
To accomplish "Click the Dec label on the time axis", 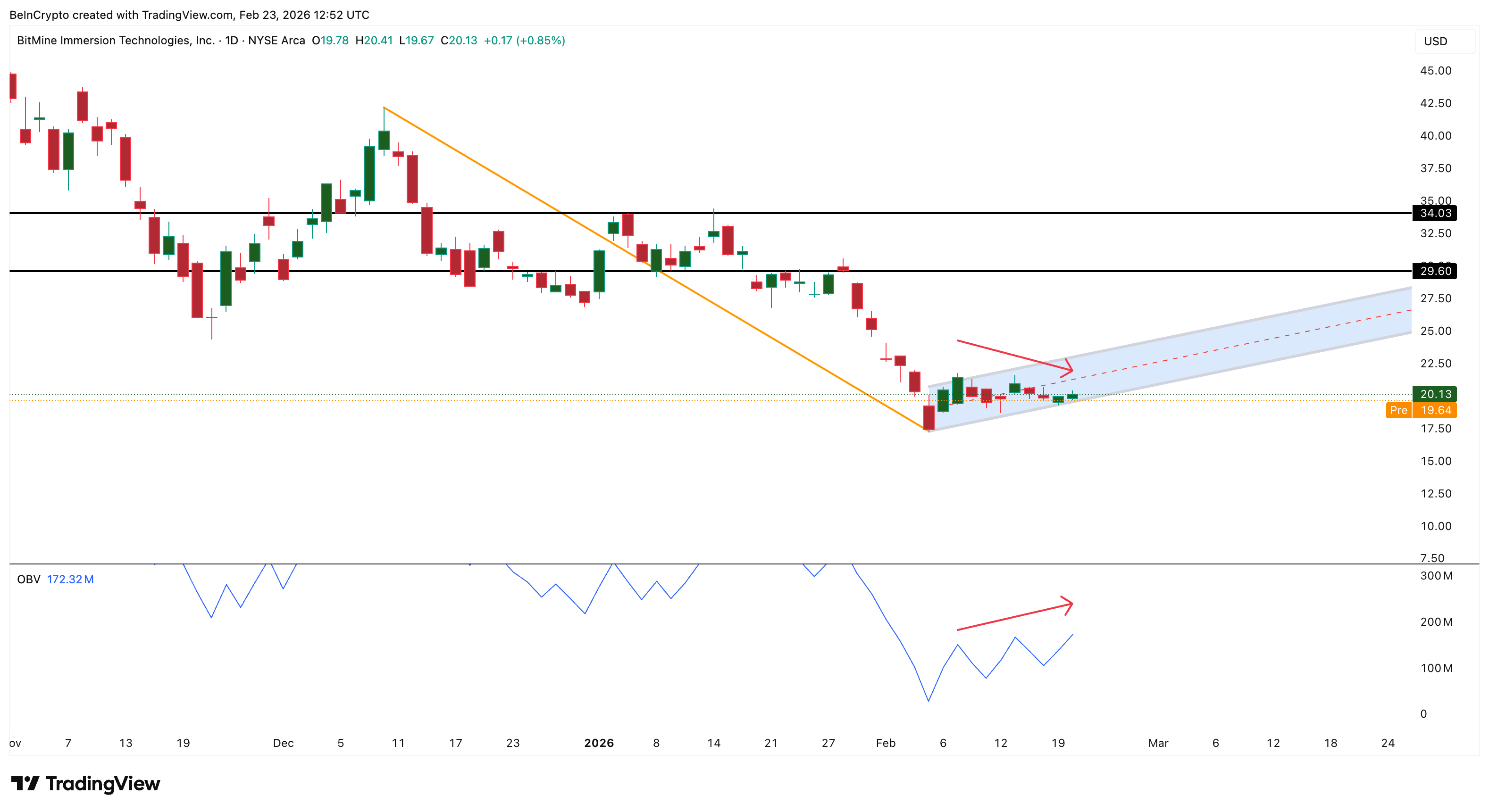I will [x=283, y=743].
